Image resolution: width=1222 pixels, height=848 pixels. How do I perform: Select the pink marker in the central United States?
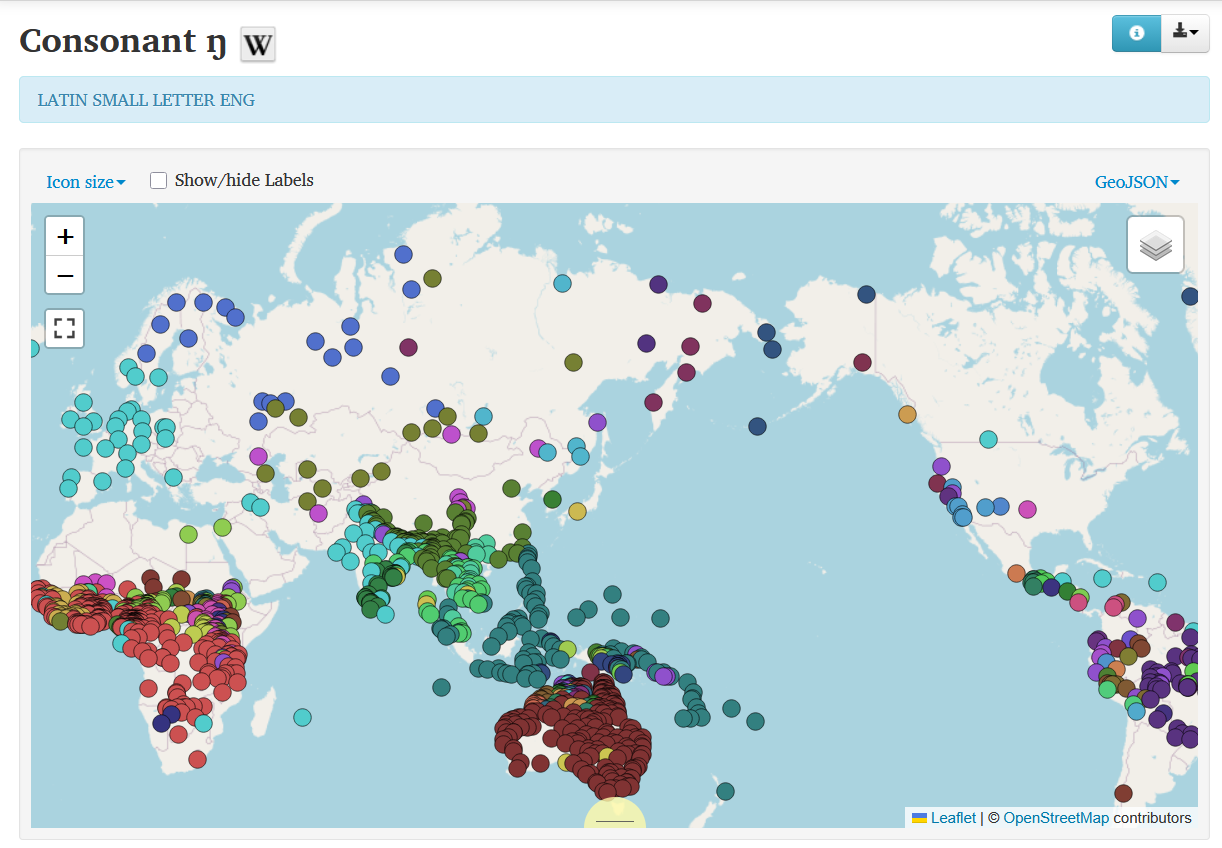1027,509
